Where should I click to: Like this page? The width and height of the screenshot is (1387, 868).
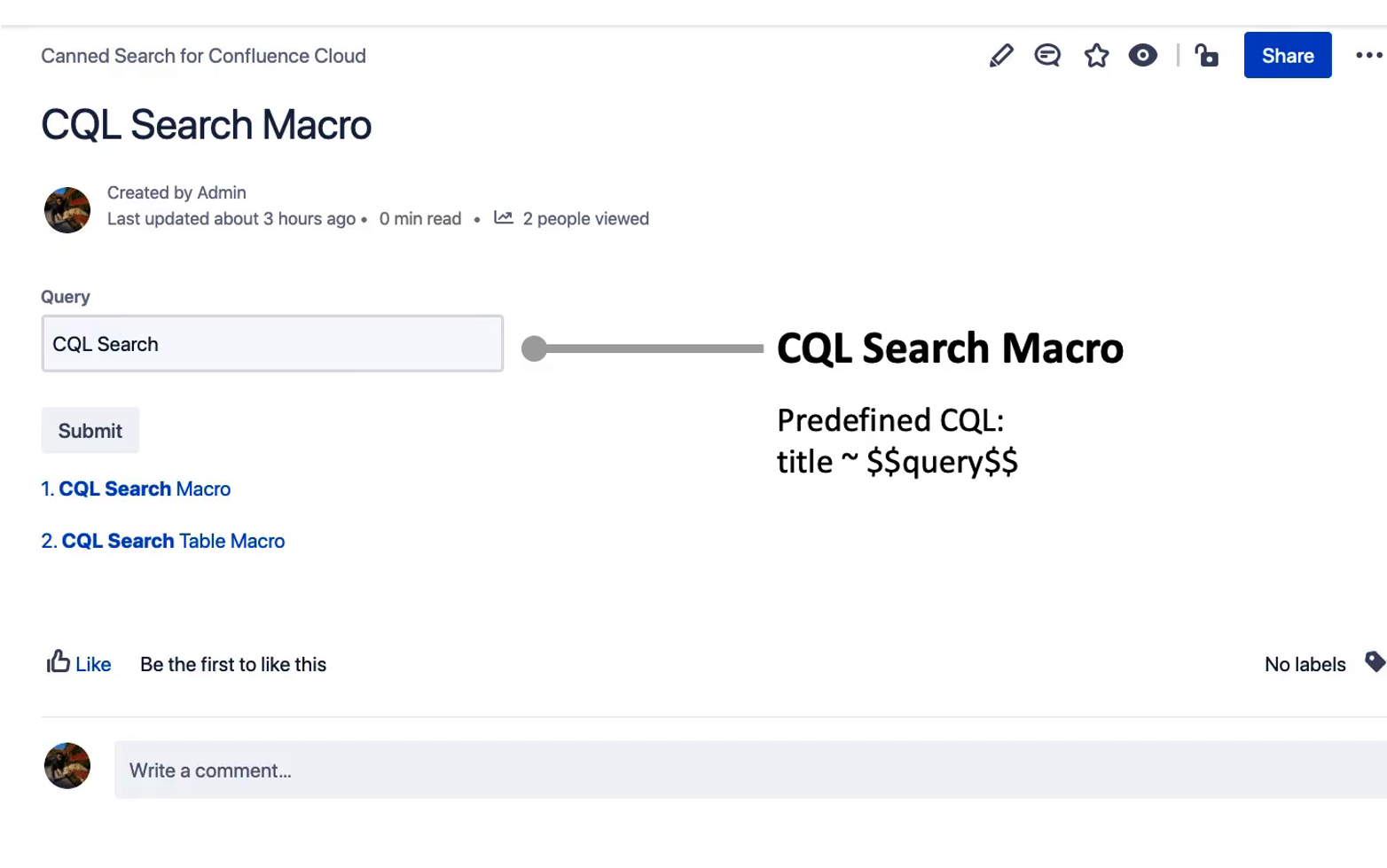[x=93, y=664]
